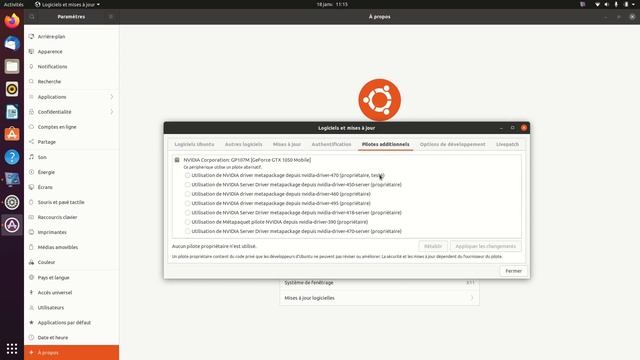Open Applications par défaut settings
Viewport: 640px width, 360px height.
tap(71, 323)
